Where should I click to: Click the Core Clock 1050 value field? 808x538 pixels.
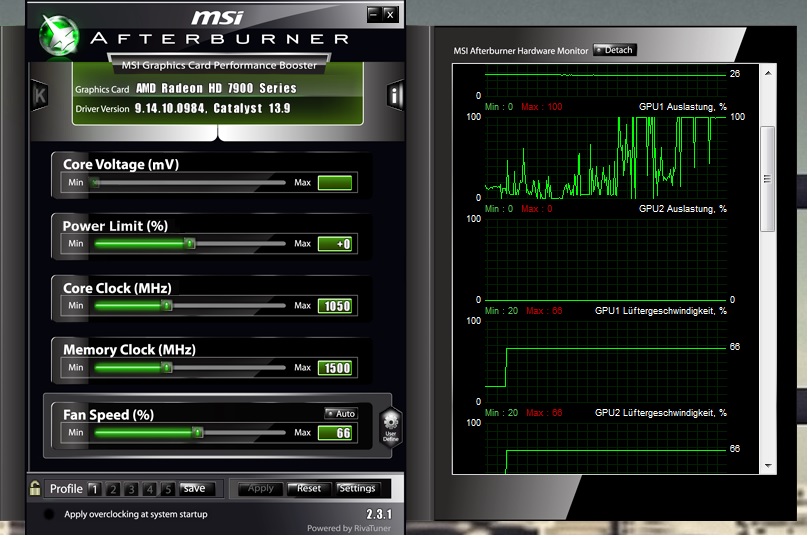point(335,306)
